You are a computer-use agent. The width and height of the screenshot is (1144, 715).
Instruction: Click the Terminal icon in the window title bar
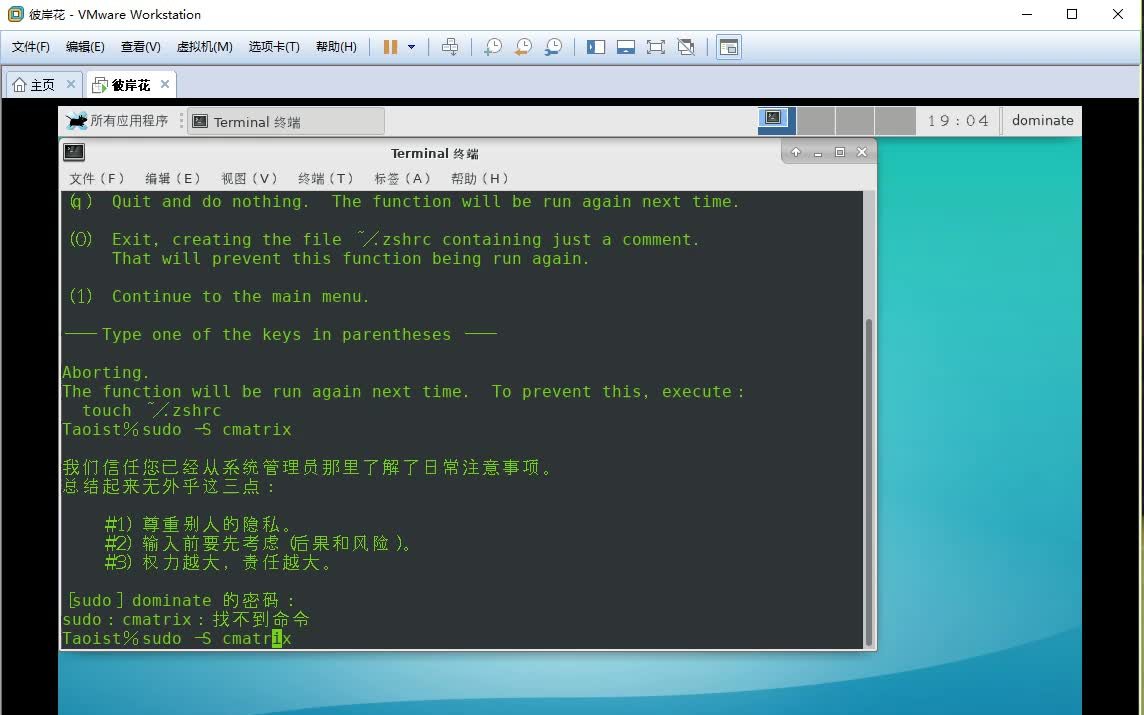point(74,151)
